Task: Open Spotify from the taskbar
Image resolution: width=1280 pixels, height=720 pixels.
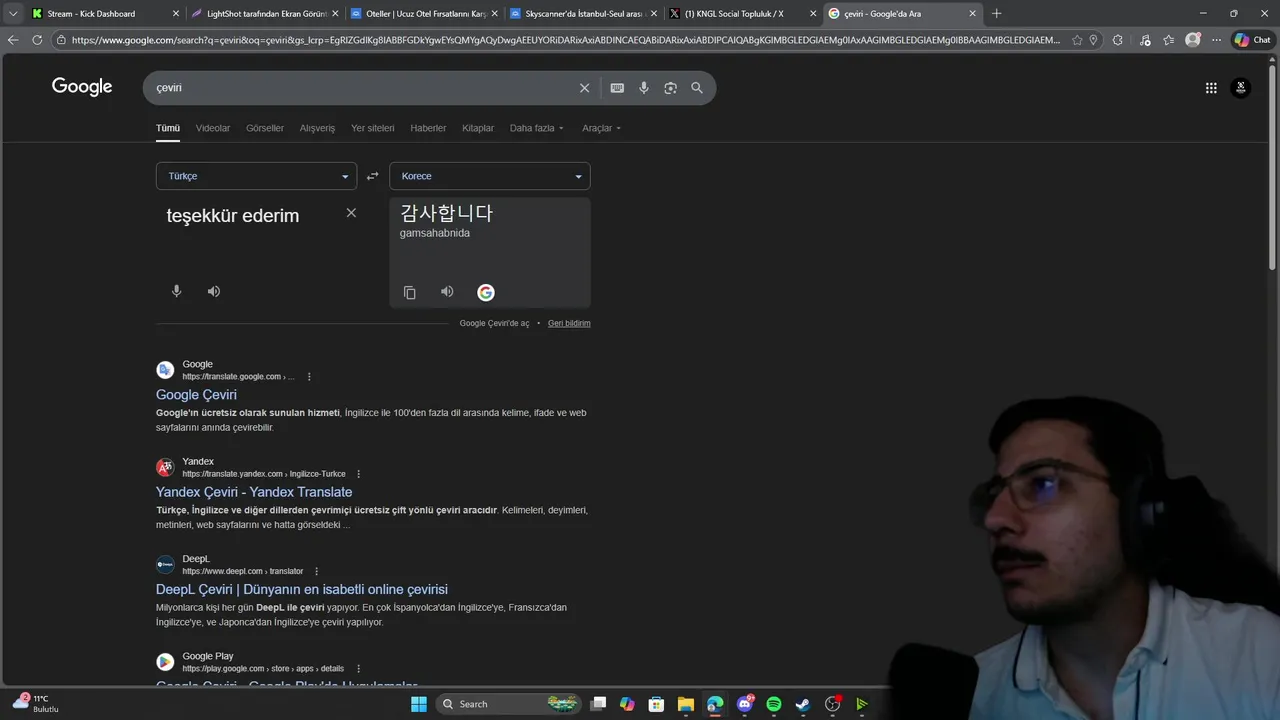Action: click(x=773, y=704)
